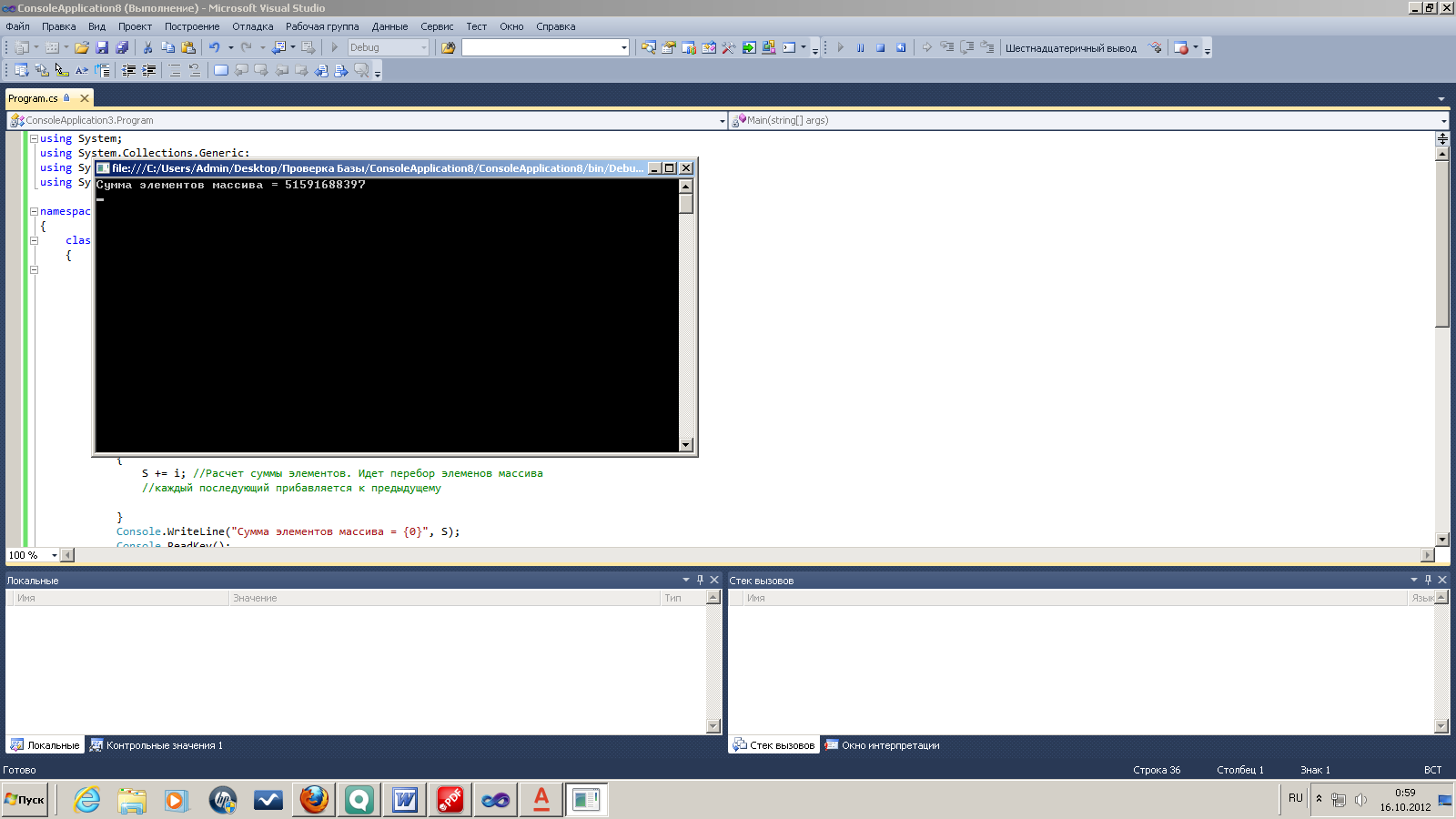
Task: Switch the RU keyboard language indicator
Action: (1296, 798)
